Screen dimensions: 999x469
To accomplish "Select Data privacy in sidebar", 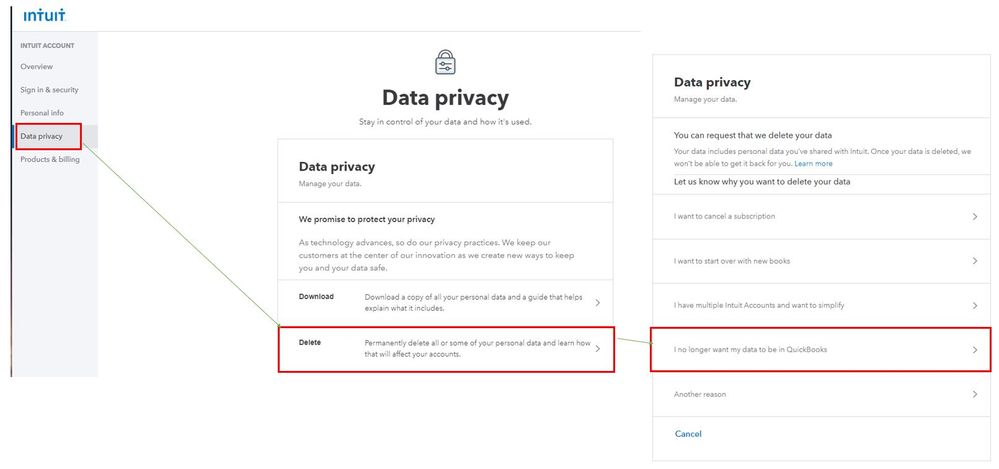I will pyautogui.click(x=42, y=136).
